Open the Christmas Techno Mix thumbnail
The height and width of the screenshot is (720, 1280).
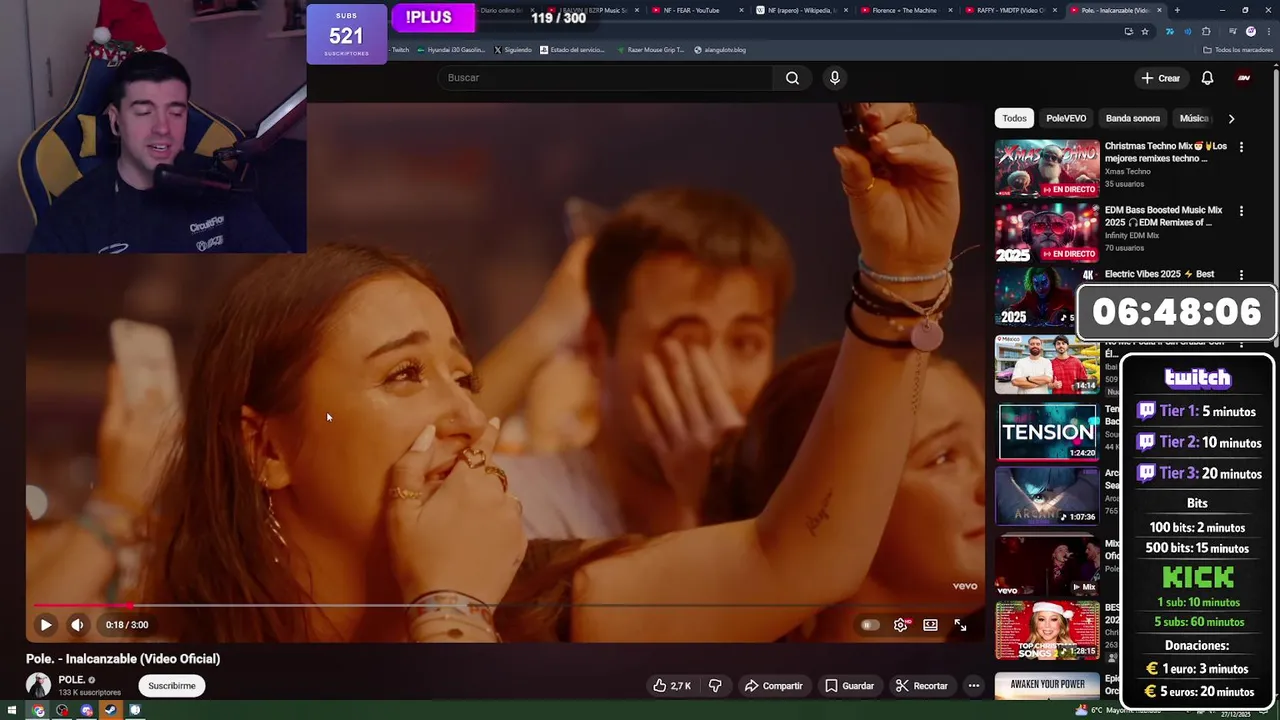[x=1047, y=168]
